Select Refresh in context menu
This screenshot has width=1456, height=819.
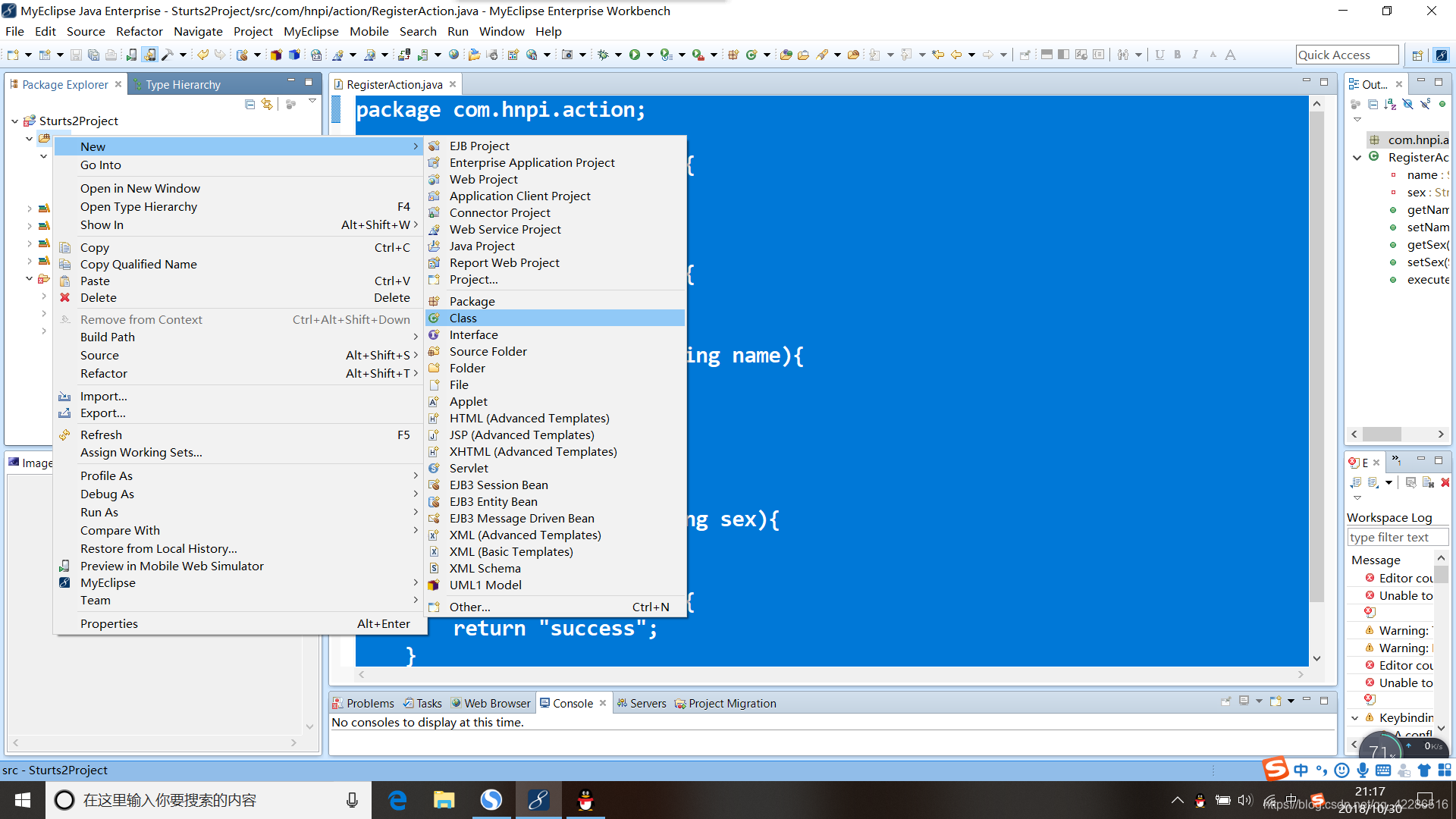click(238, 435)
